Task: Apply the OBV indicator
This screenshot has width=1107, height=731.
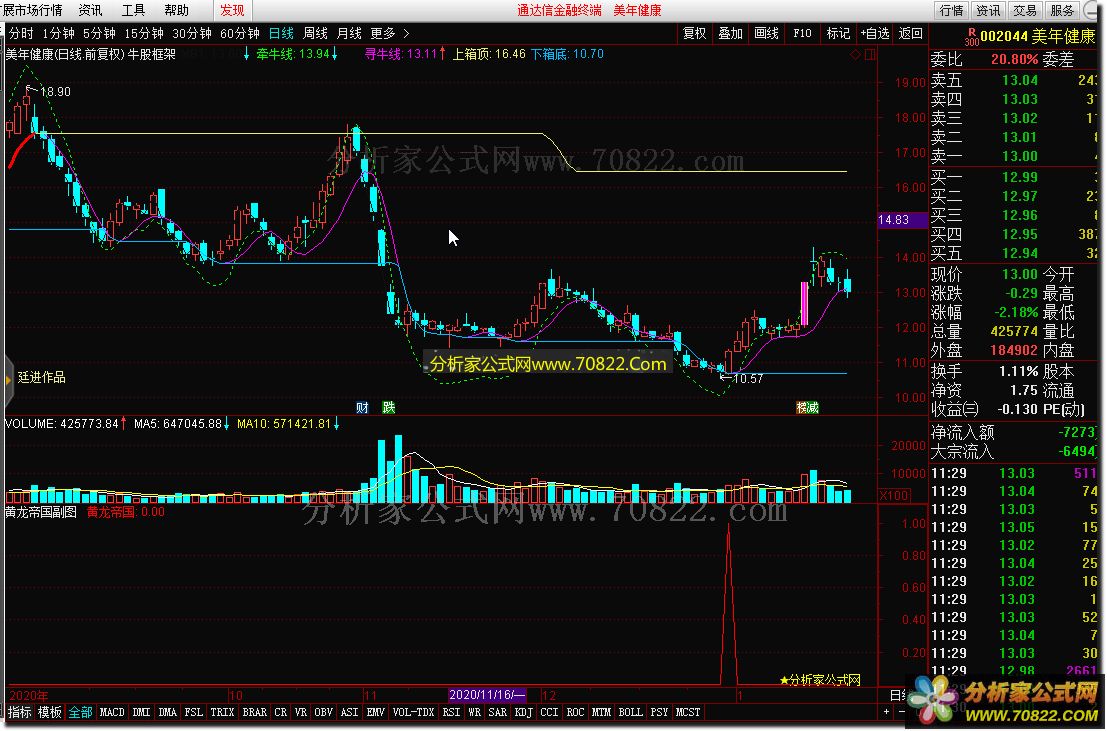Action: 323,712
